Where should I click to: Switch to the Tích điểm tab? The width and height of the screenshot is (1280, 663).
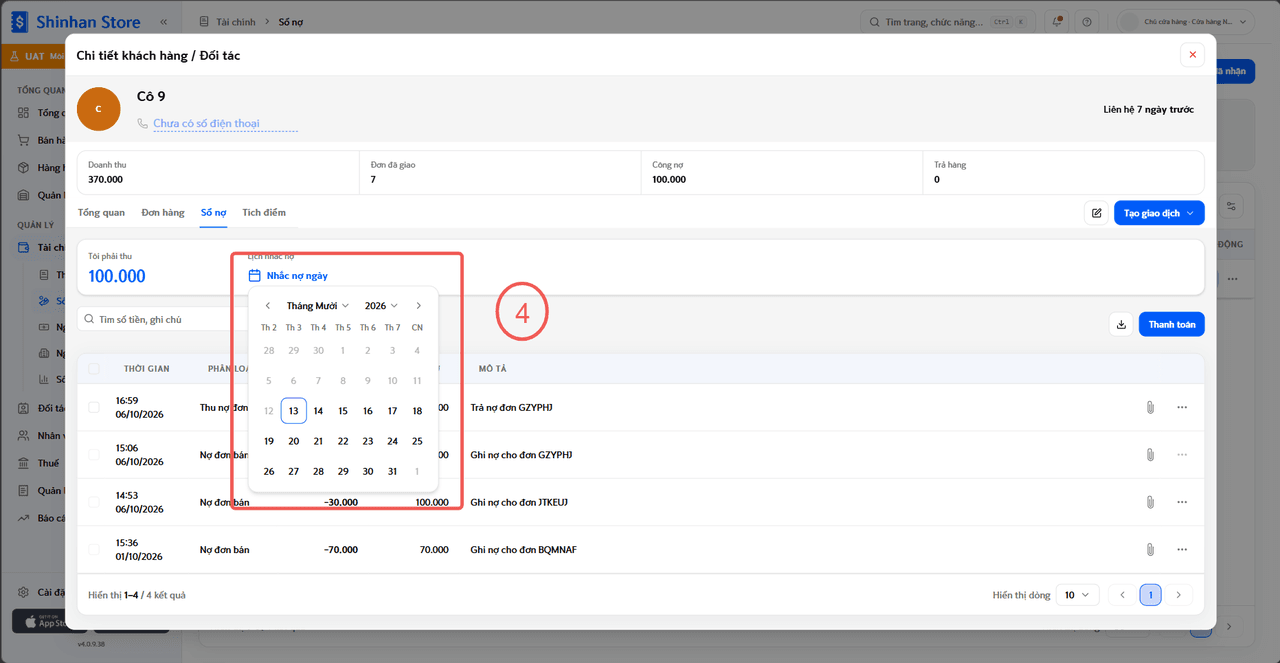pos(264,213)
